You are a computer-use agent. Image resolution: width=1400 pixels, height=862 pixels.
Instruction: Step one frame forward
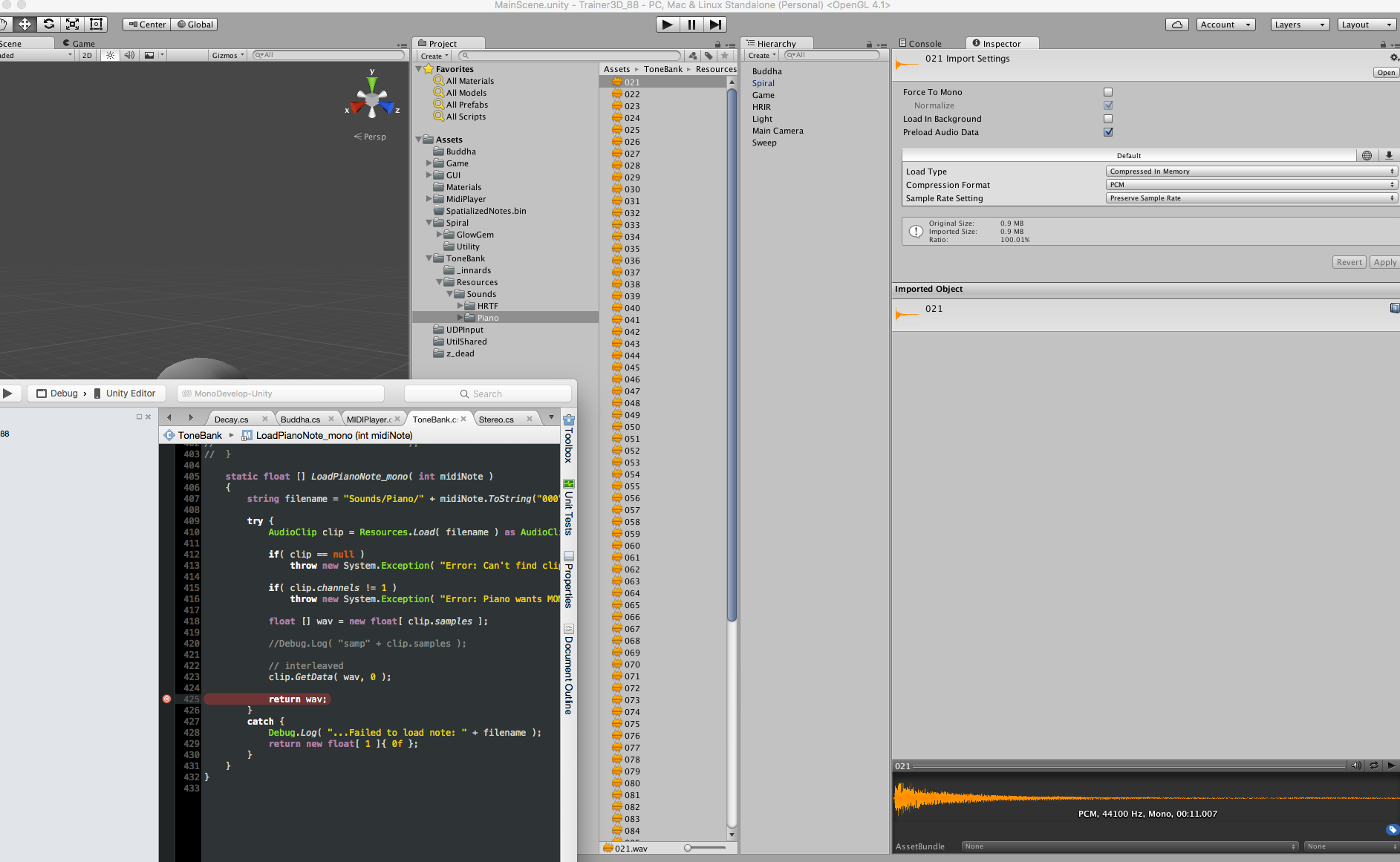click(x=714, y=25)
